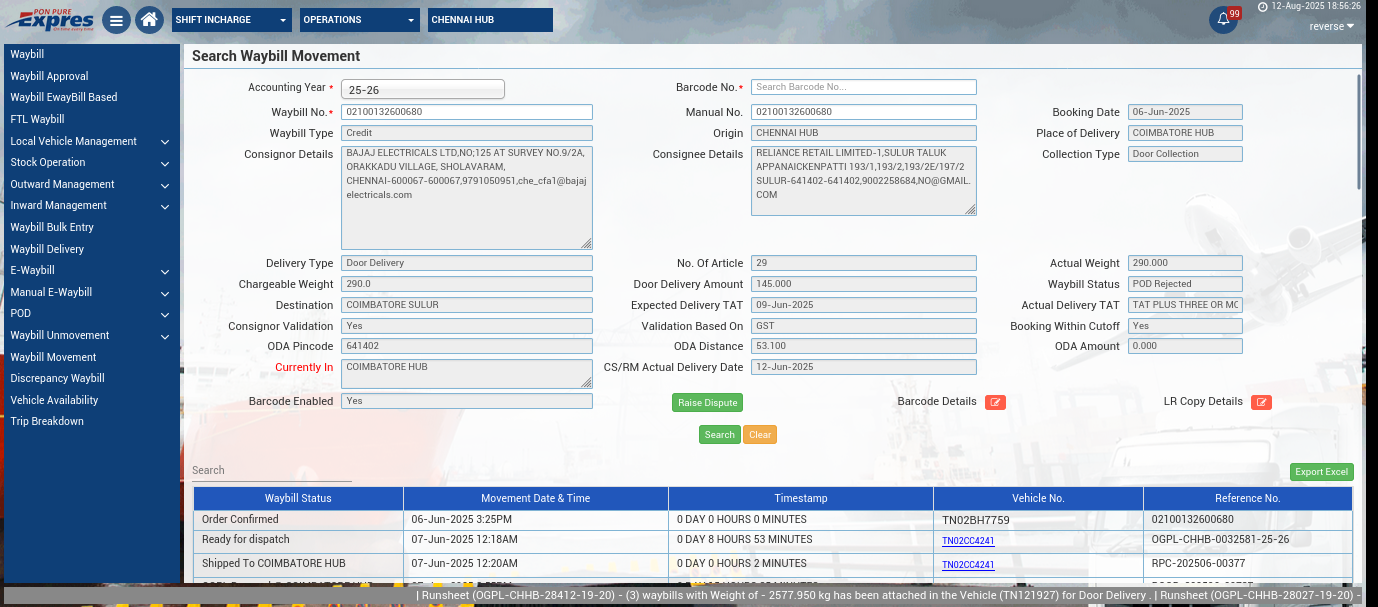Screen dimensions: 1378x607
Task: Open the Operations dropdown
Action: pyautogui.click(x=360, y=20)
